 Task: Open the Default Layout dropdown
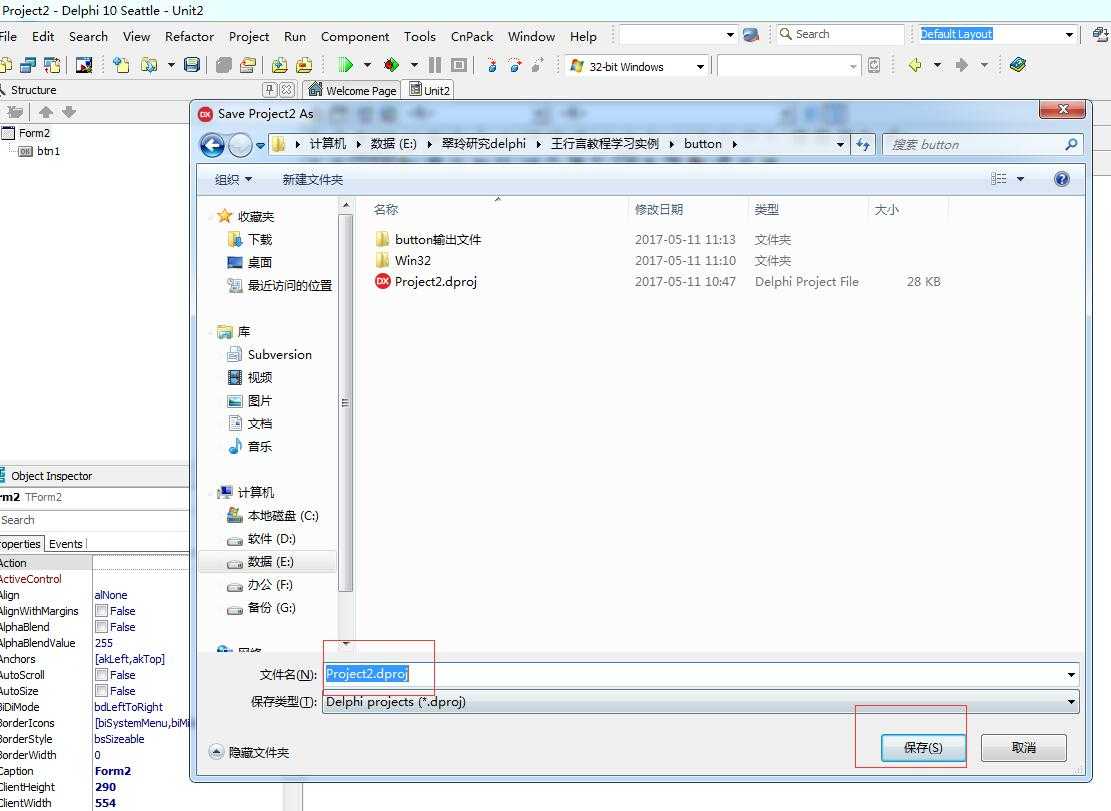1069,34
